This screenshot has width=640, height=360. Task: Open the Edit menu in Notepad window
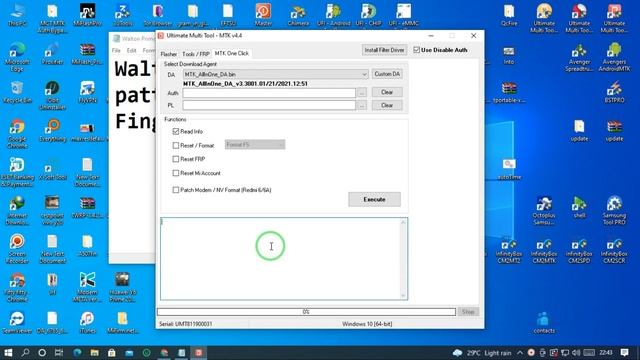[131, 51]
